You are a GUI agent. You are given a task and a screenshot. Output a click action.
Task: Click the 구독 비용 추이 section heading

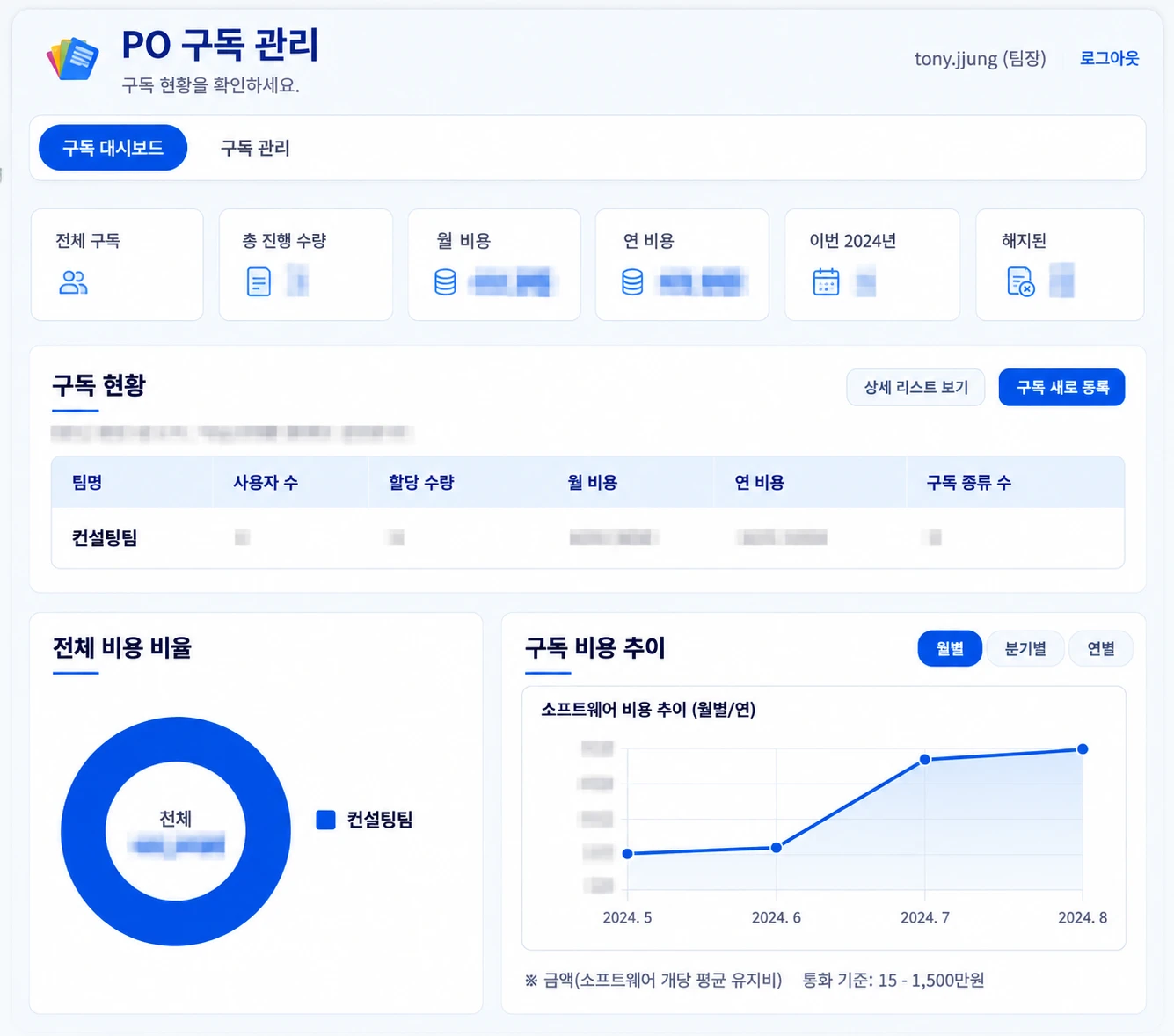(595, 647)
